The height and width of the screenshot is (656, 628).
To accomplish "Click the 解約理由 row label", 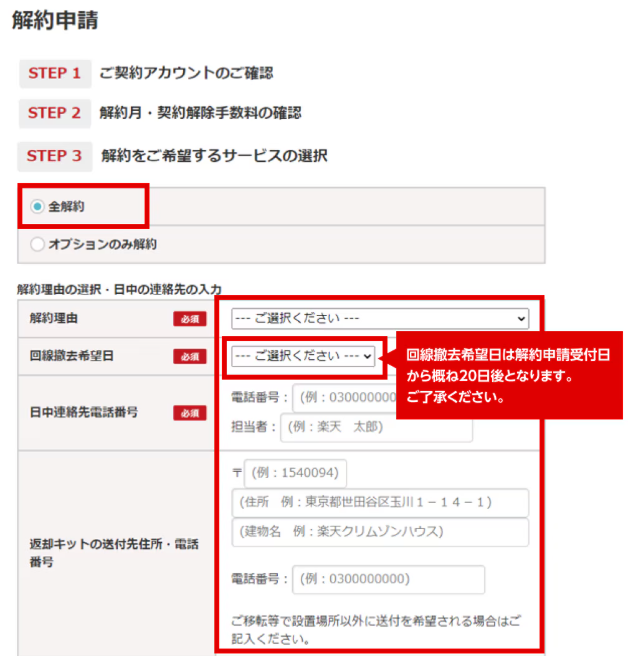I will coord(54,318).
